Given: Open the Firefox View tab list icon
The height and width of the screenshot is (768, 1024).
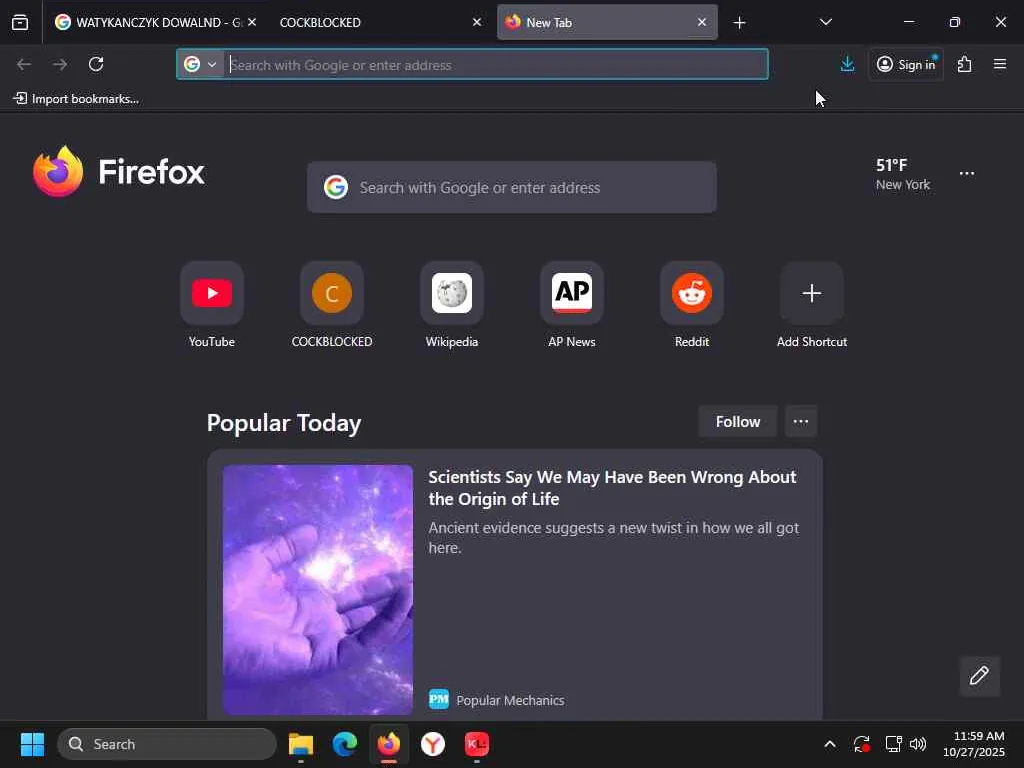Looking at the screenshot, I should coord(20,22).
